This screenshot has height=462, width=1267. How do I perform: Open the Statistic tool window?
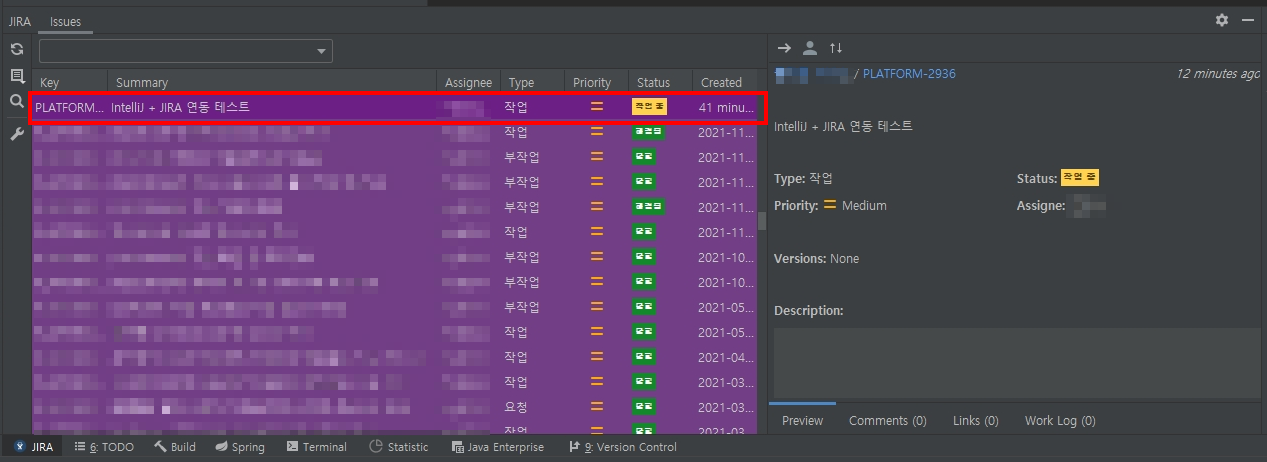(399, 447)
